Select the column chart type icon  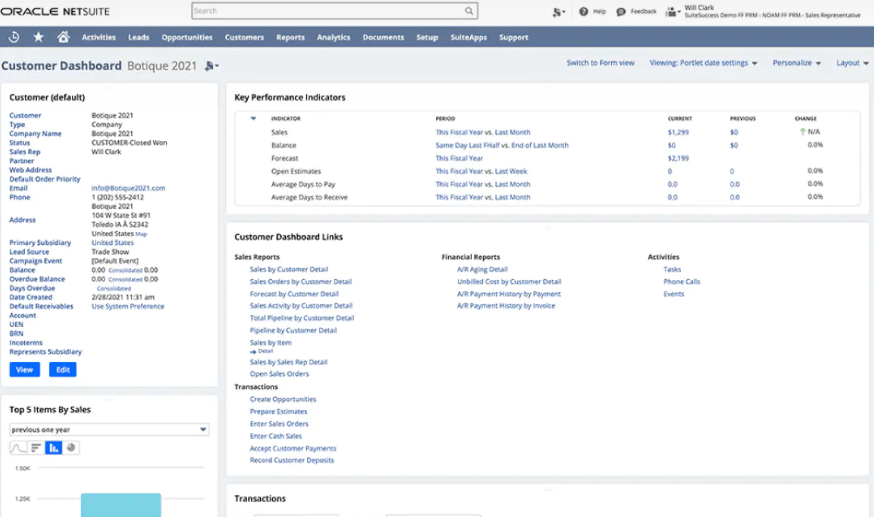pos(54,447)
